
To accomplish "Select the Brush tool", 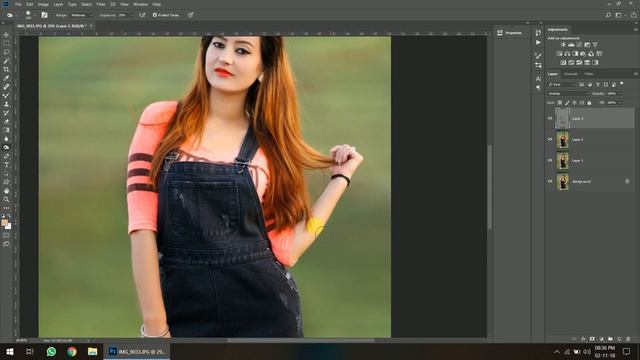I will (6, 96).
